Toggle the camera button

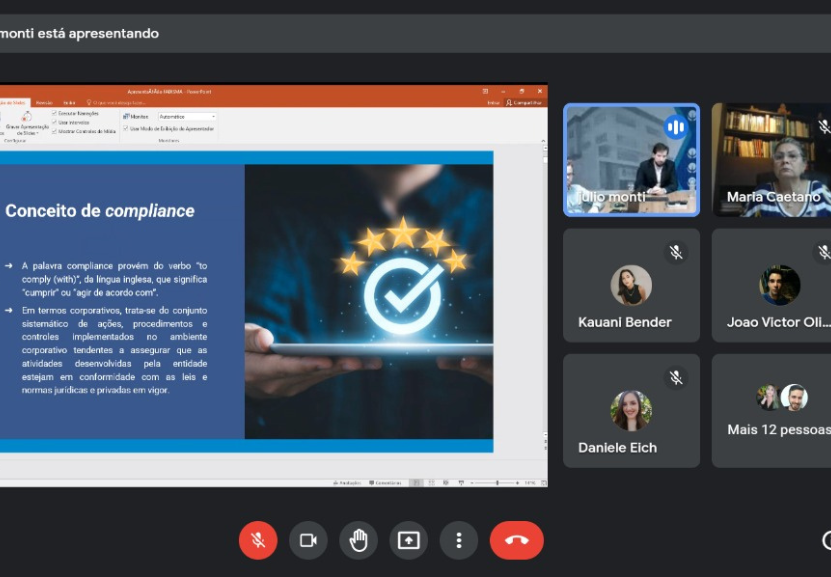[x=308, y=540]
